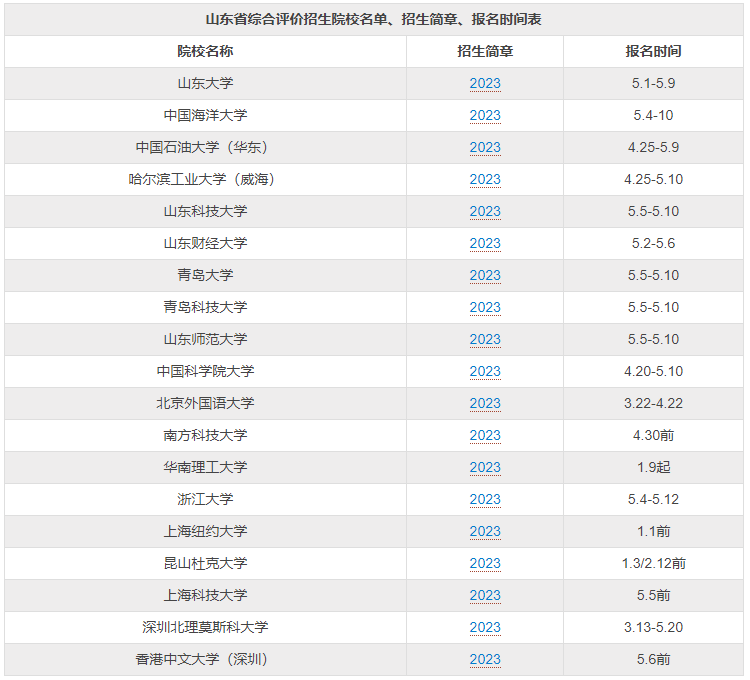Select the 香港中文大学（深圳） name cell
750x680 pixels.
(x=206, y=660)
